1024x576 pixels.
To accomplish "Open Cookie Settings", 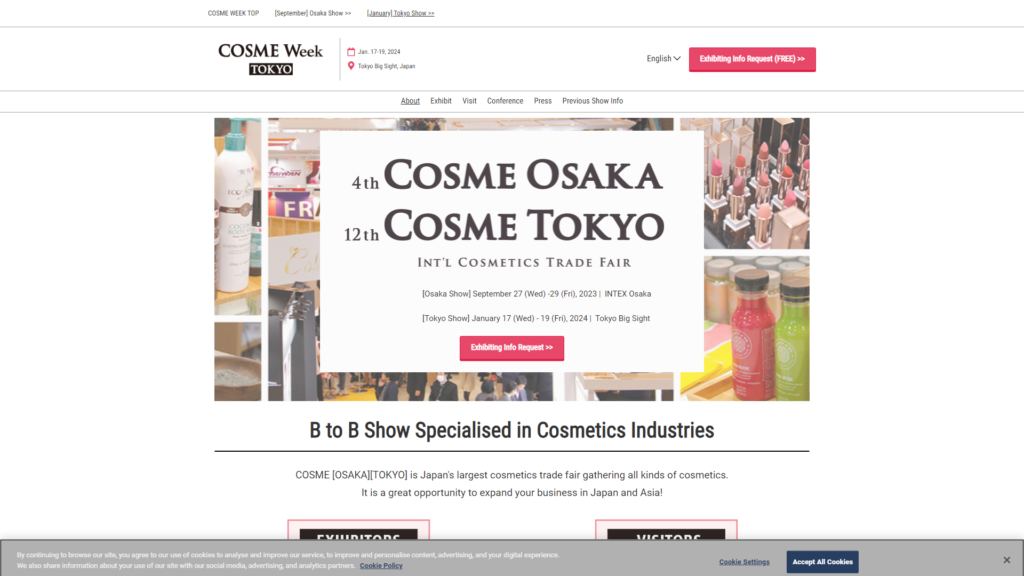I will click(x=744, y=562).
